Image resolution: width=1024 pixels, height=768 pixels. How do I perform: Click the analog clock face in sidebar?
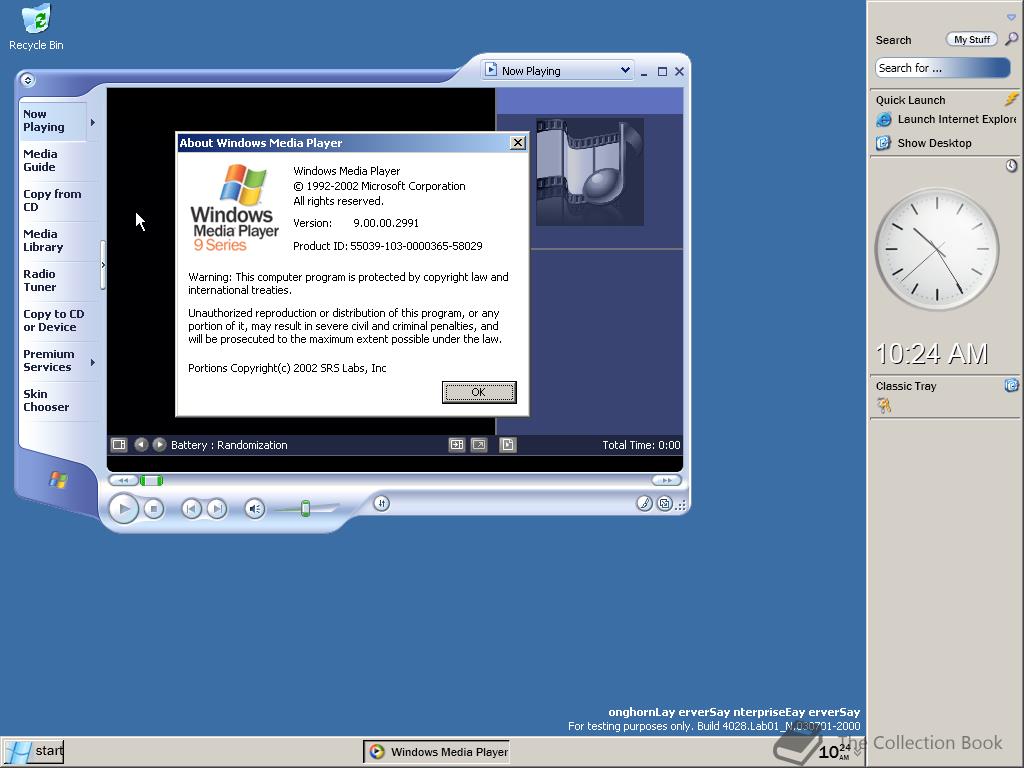(x=936, y=249)
